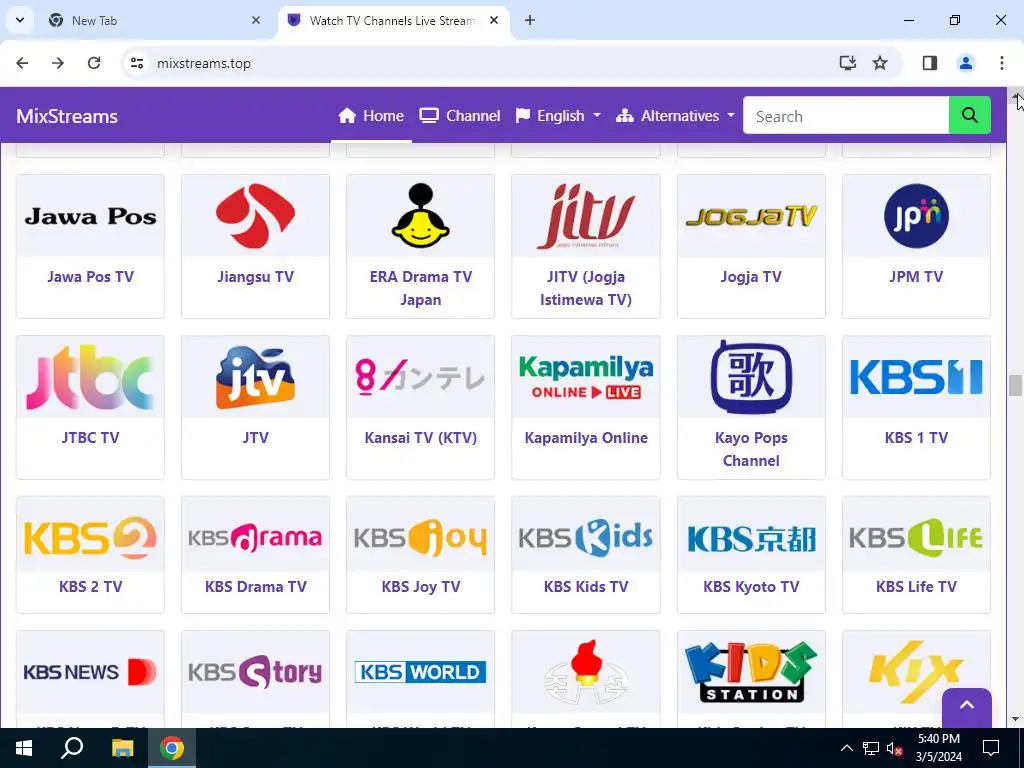Open the Jiangsu TV red logo
This screenshot has height=768, width=1024.
pos(255,216)
